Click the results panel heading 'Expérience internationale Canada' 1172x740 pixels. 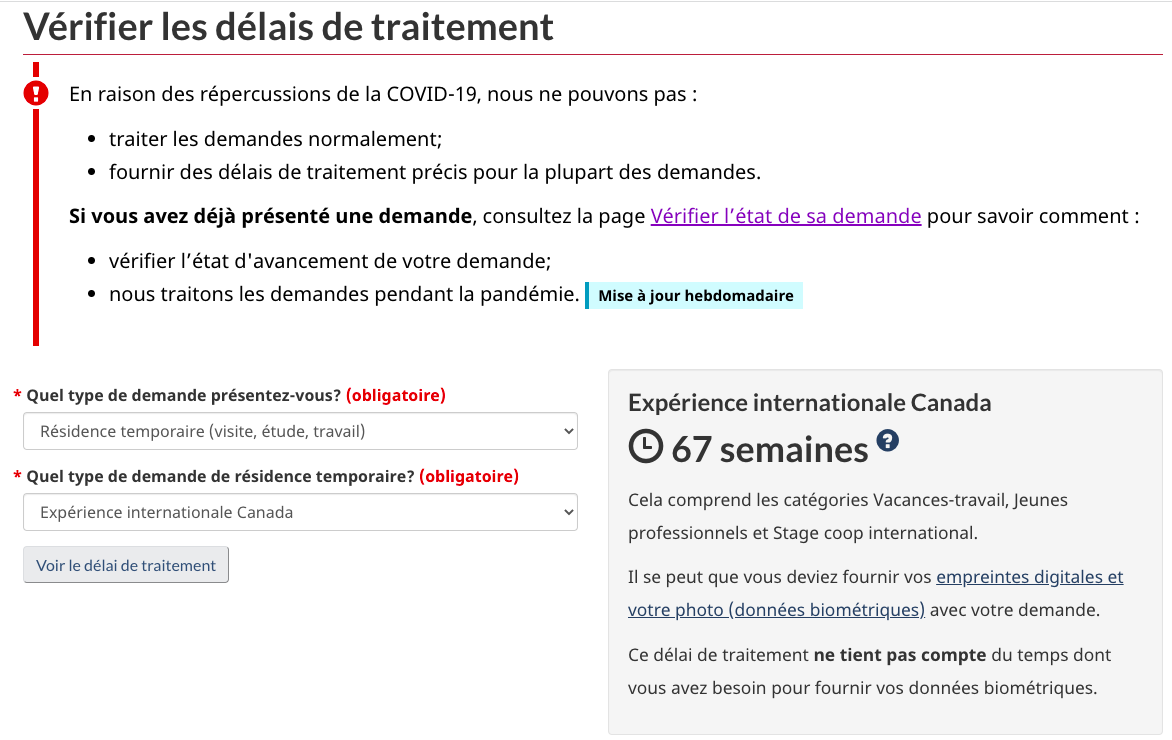point(809,403)
